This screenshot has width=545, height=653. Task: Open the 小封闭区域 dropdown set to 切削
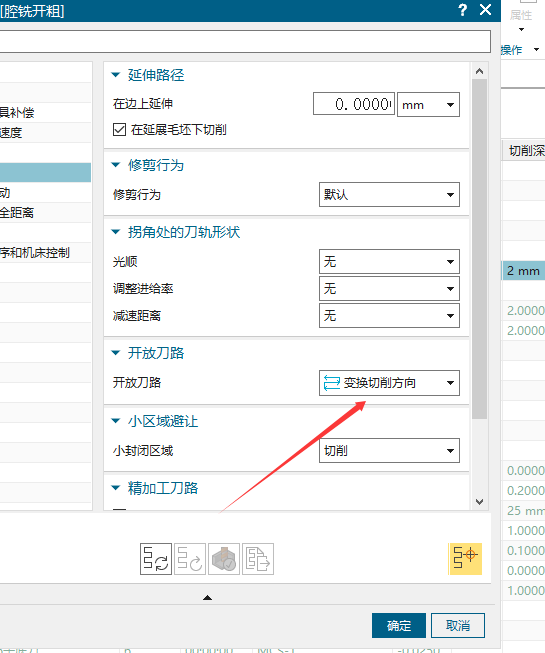389,451
